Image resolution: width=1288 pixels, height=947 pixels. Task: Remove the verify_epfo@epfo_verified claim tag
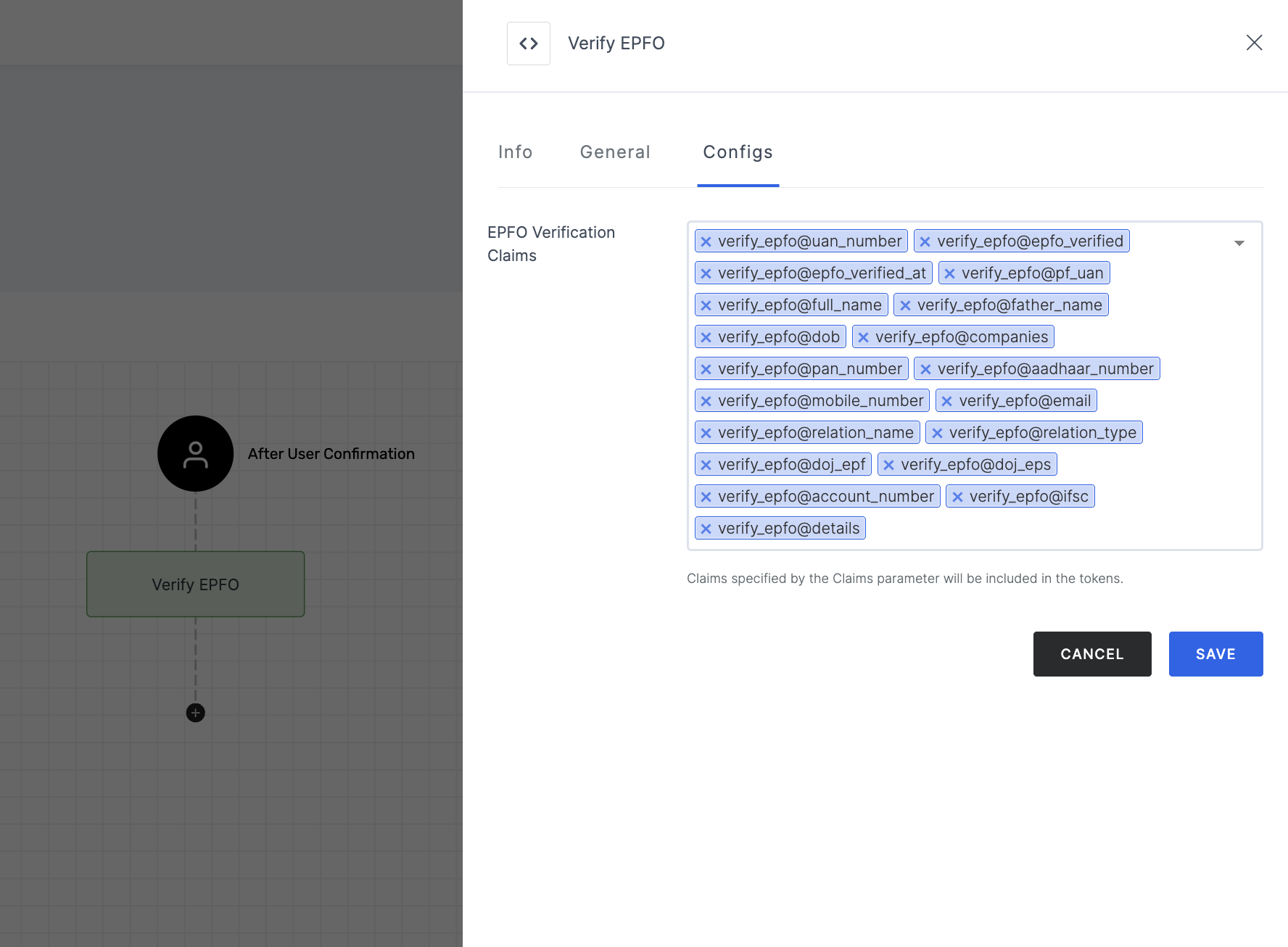click(925, 241)
